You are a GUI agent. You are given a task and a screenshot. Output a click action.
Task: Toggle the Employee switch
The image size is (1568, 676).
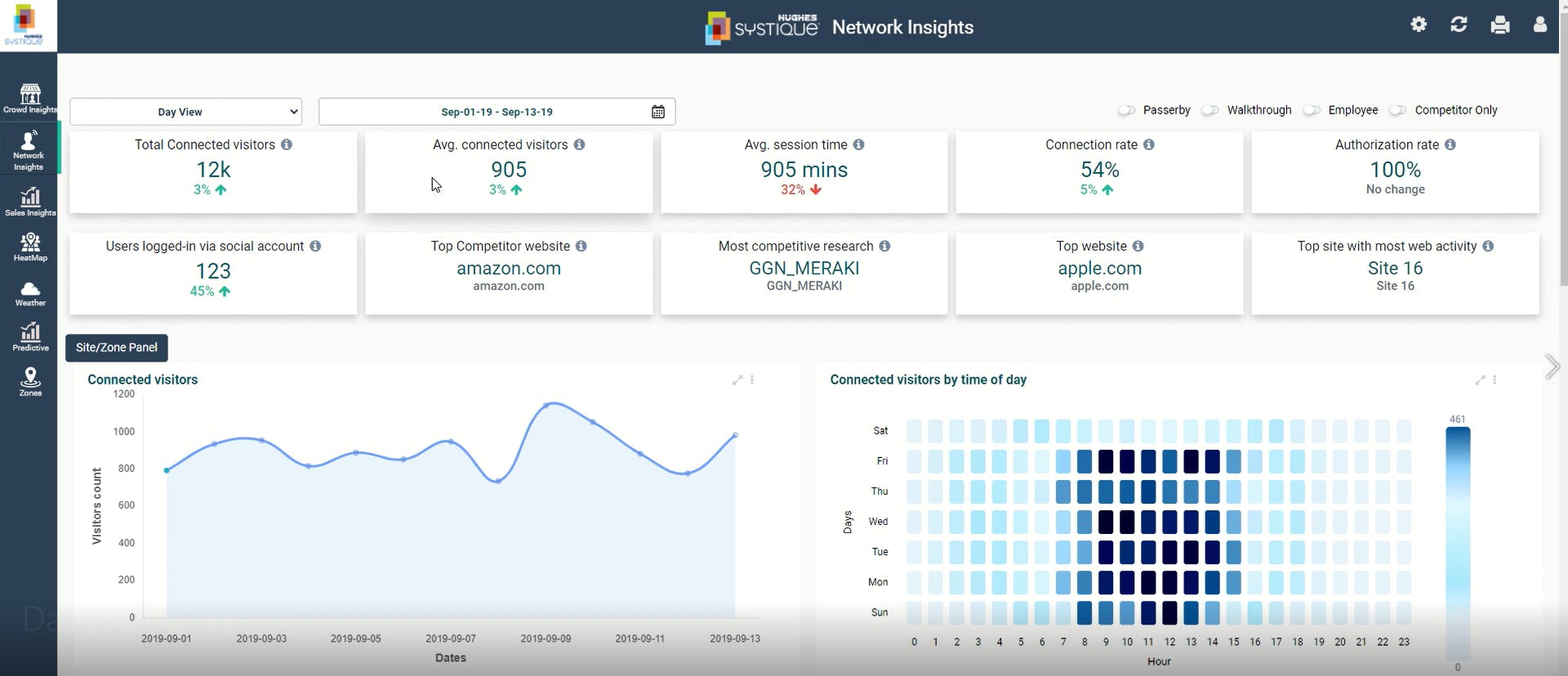pyautogui.click(x=1312, y=110)
